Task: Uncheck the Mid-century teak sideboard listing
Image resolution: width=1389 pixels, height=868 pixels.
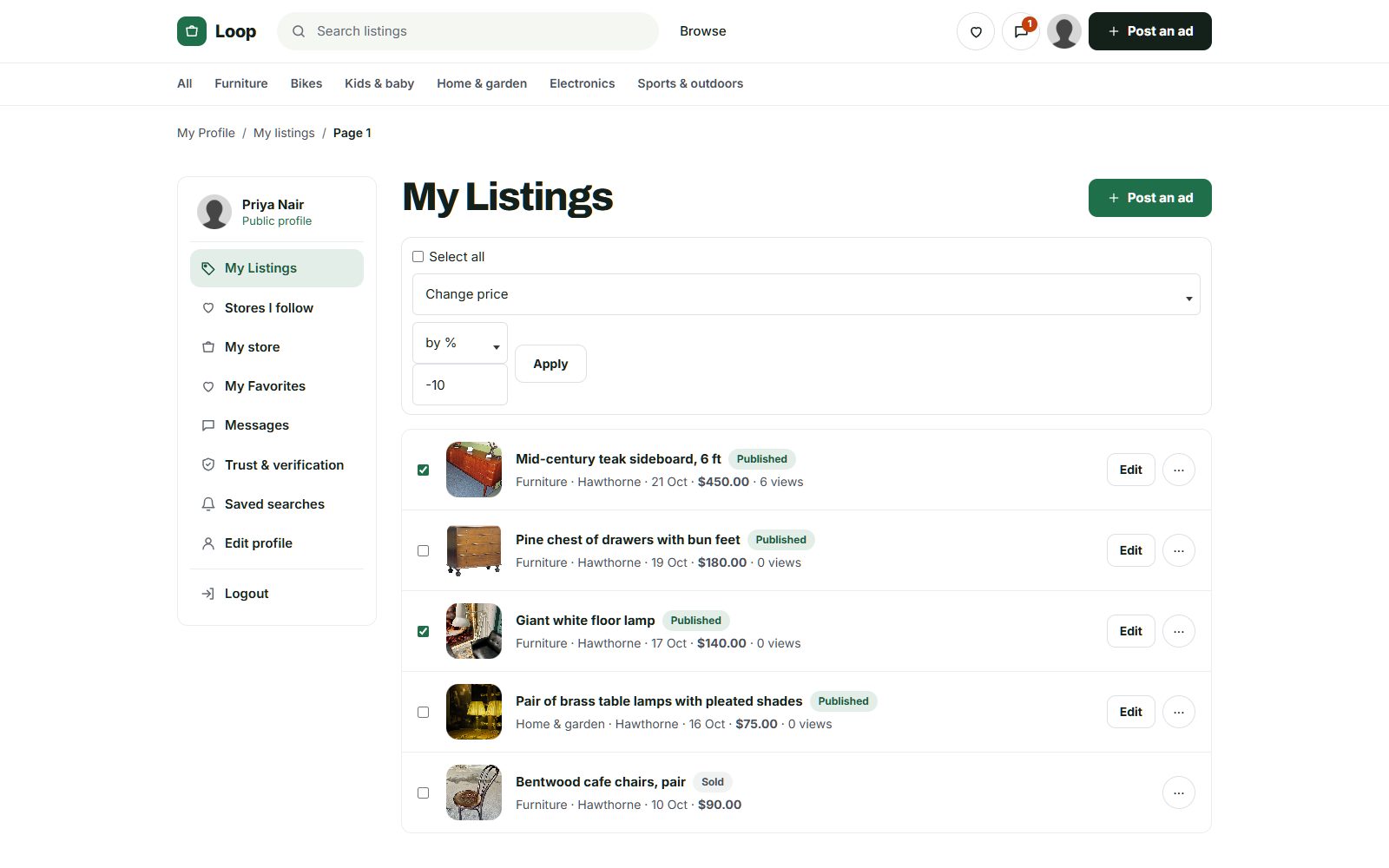Action: (x=424, y=470)
